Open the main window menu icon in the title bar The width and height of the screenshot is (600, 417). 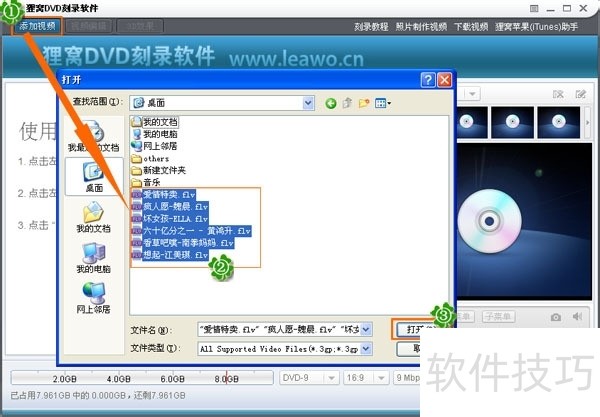tap(534, 8)
